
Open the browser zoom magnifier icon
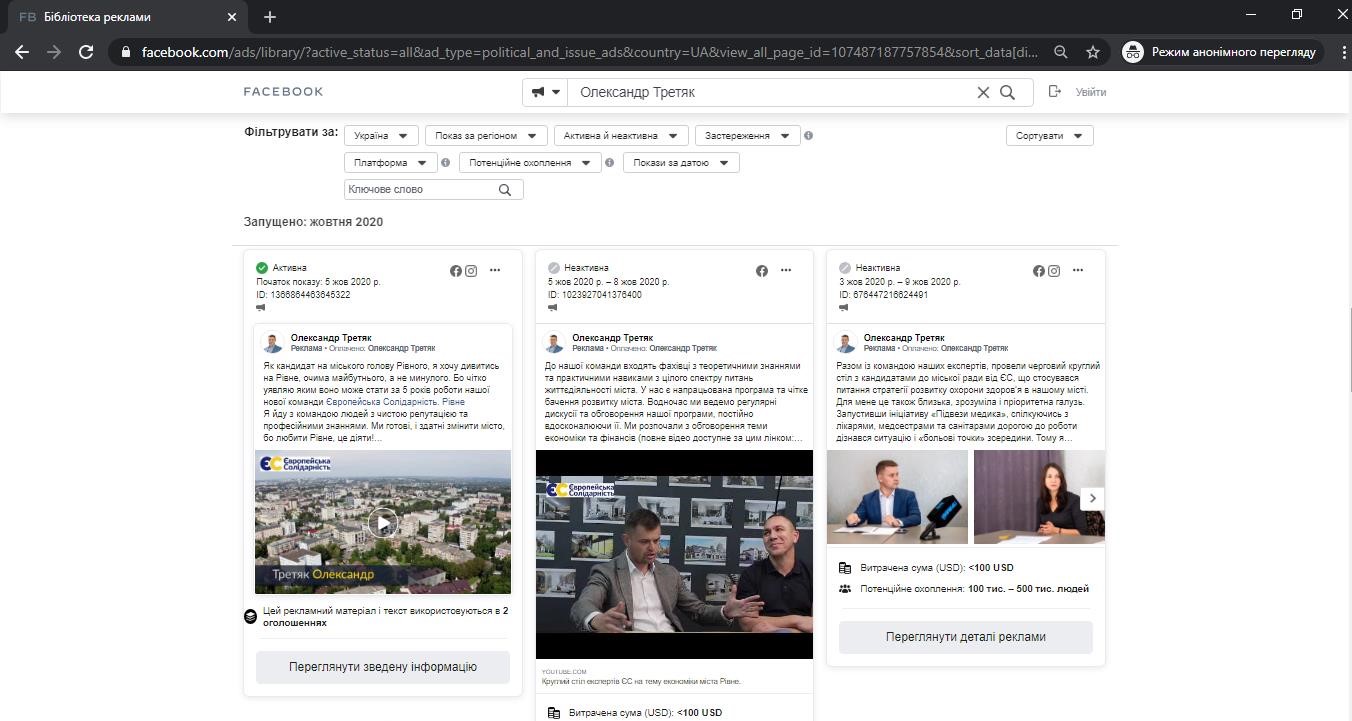pos(1061,52)
